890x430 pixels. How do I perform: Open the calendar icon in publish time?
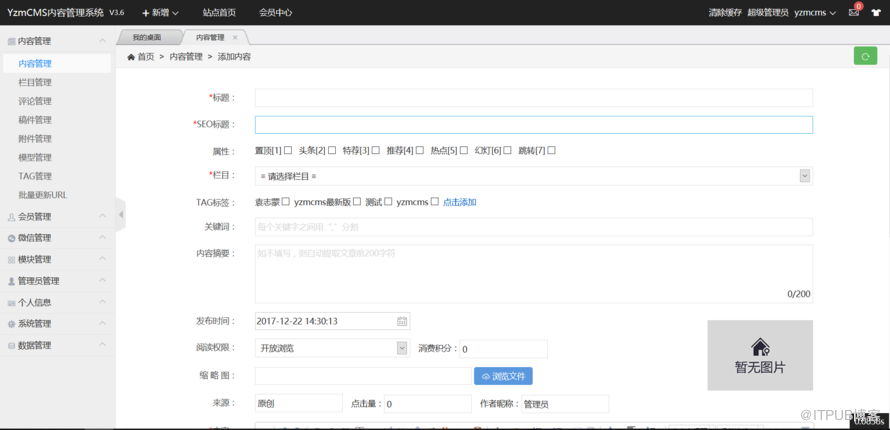point(402,321)
